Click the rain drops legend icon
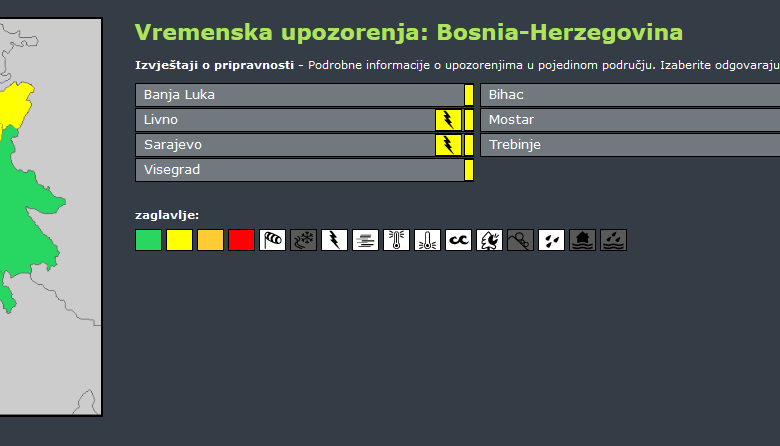 551,240
